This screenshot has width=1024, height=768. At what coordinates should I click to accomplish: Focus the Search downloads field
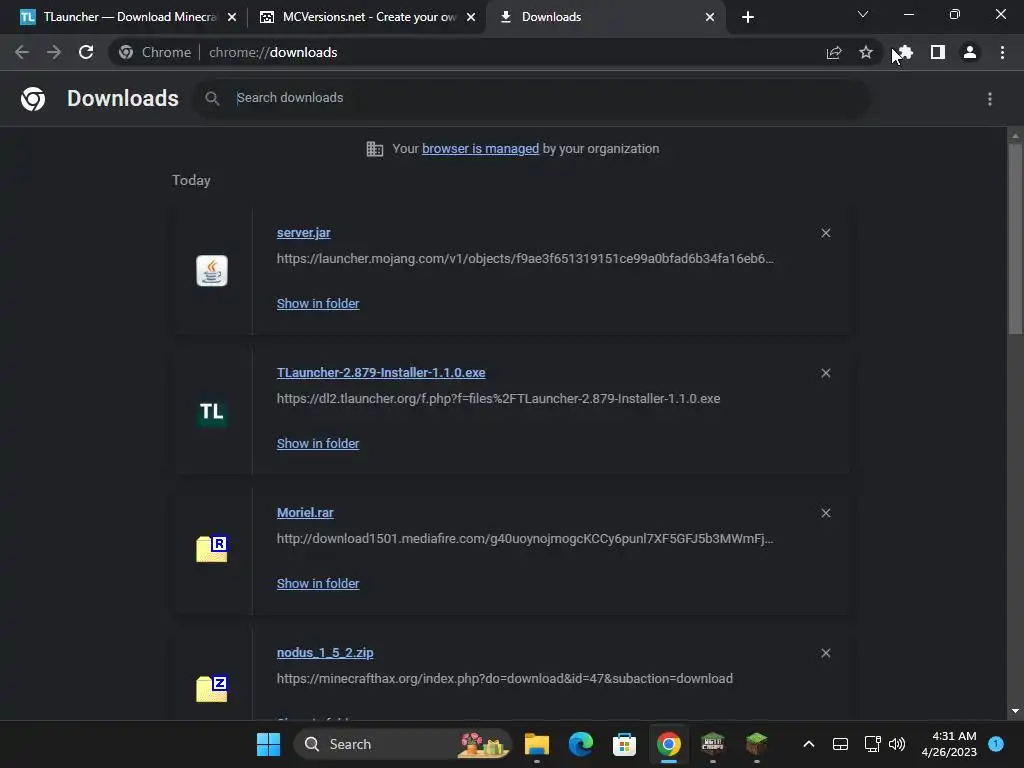[x=532, y=98]
